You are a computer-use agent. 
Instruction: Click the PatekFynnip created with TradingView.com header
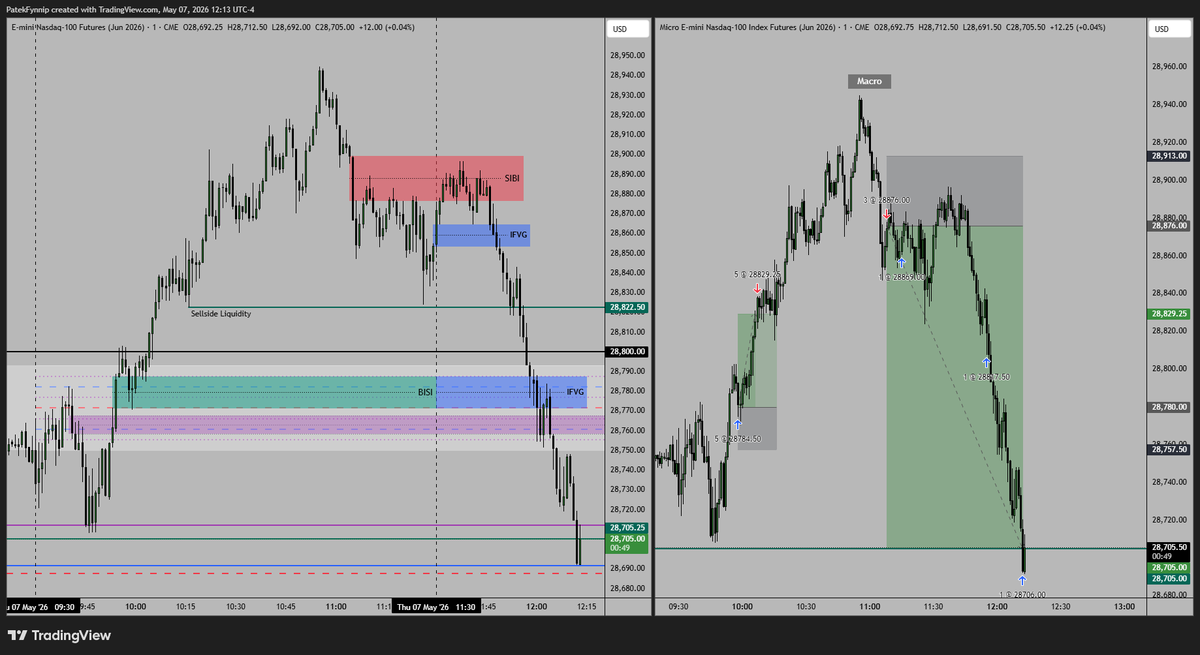130,9
